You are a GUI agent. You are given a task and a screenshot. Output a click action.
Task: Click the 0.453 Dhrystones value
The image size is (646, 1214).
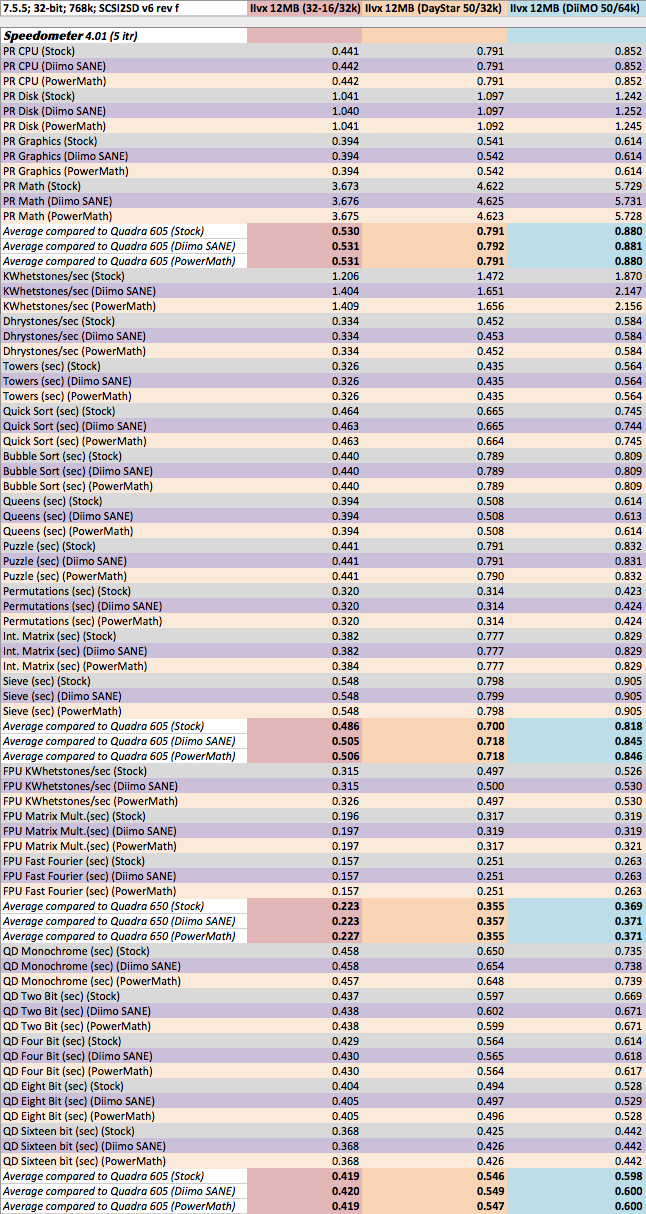(x=489, y=336)
